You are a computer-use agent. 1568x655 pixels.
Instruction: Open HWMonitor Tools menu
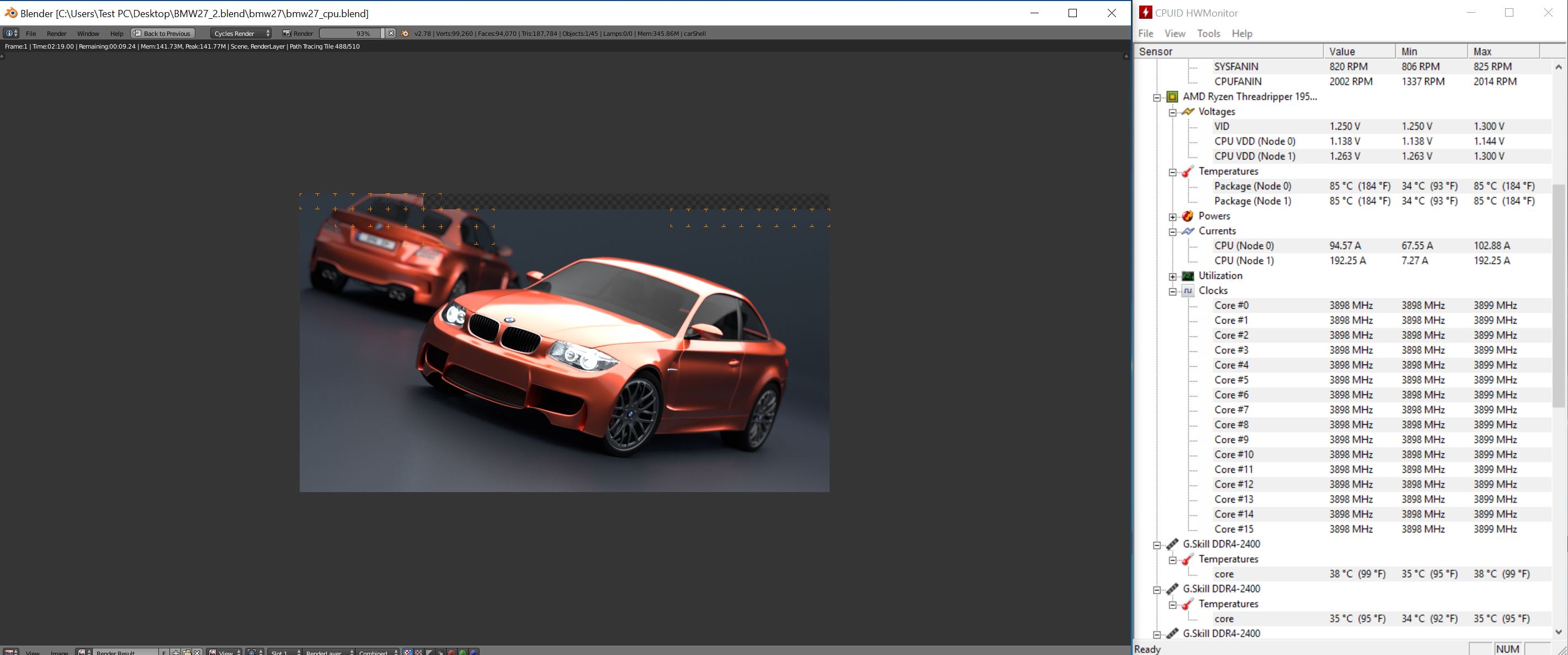(1208, 34)
